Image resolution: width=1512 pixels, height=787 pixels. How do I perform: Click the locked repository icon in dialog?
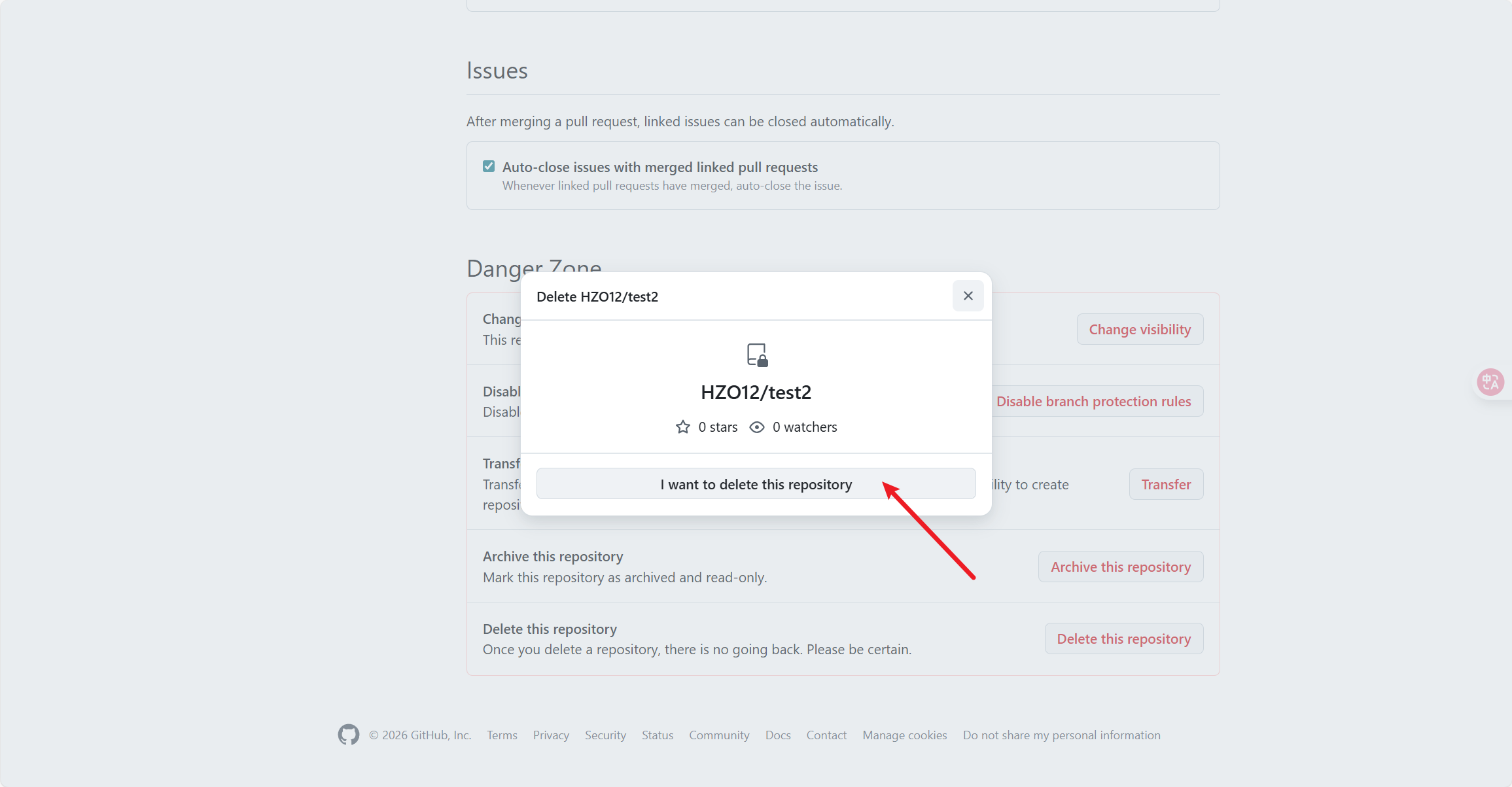(x=757, y=355)
